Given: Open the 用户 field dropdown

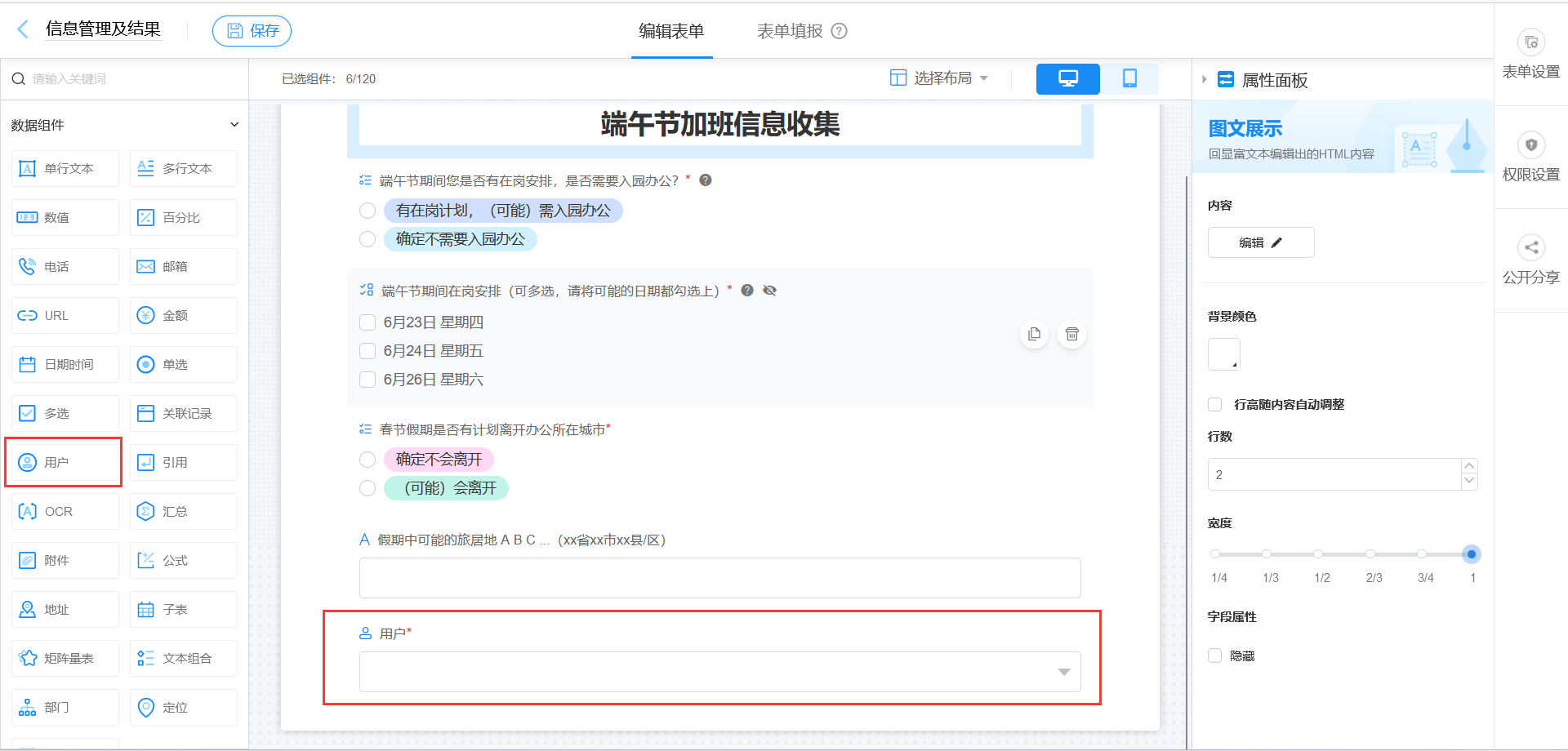Looking at the screenshot, I should click(1063, 672).
